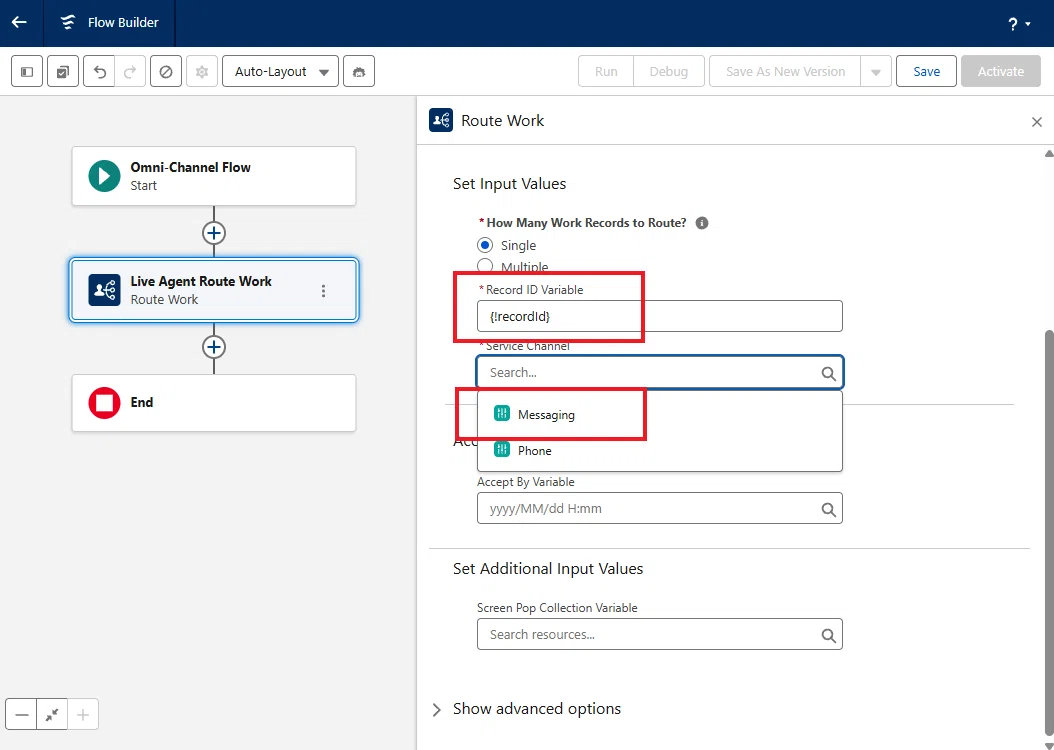Select the Multiple radio button
1054x750 pixels.
coord(485,266)
